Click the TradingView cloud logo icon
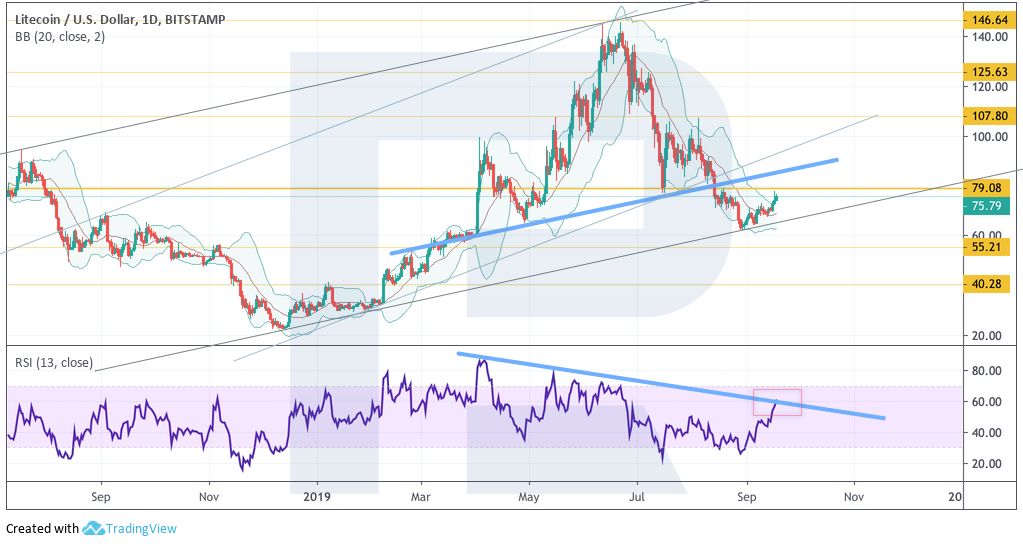This screenshot has width=1023, height=546. coord(94,528)
